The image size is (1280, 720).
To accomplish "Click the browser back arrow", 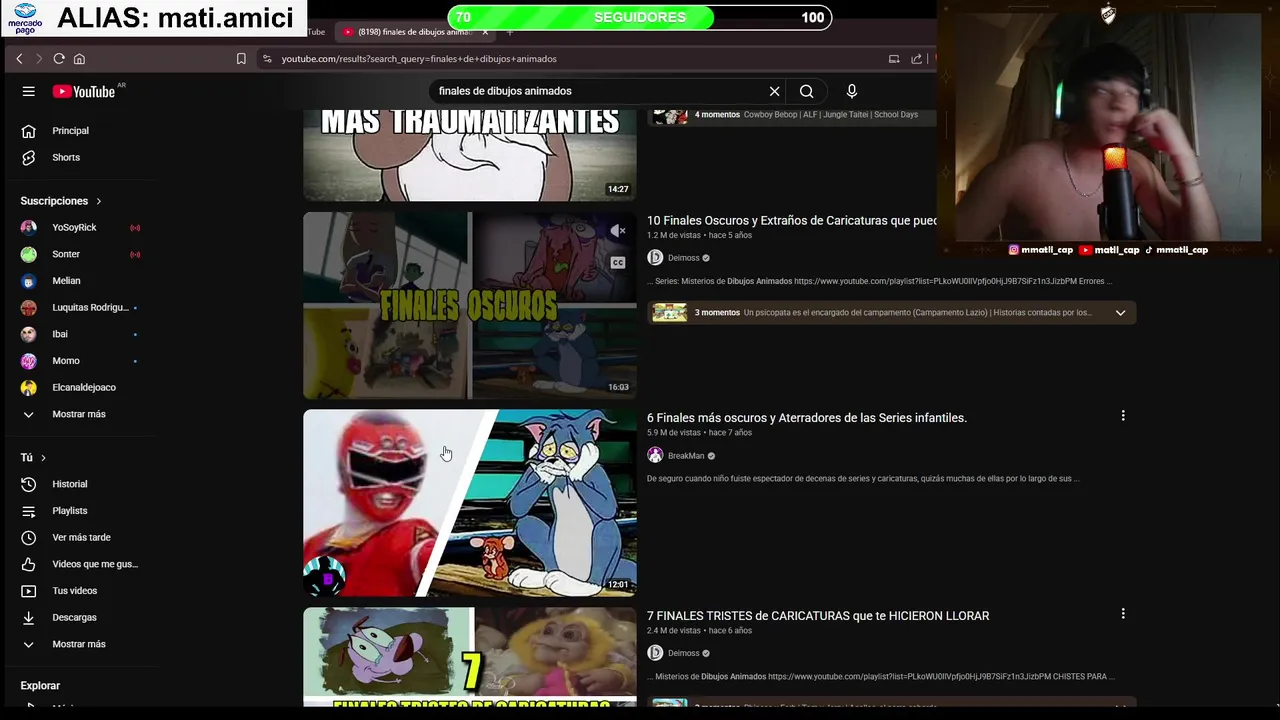I will (x=19, y=59).
